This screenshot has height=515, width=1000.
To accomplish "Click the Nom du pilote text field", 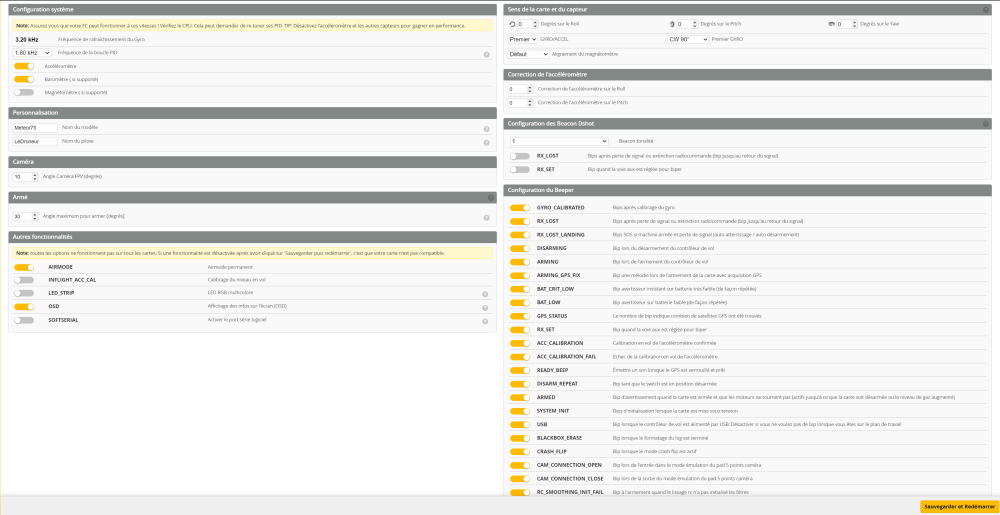I will 35,141.
